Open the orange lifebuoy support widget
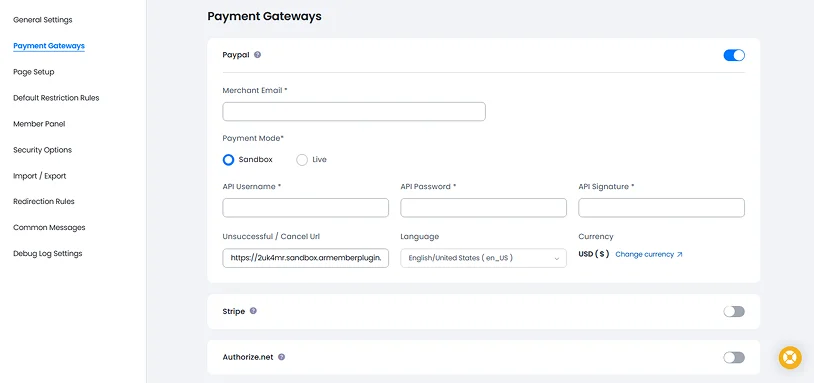Screen dimensions: 814x383 click(x=790, y=358)
